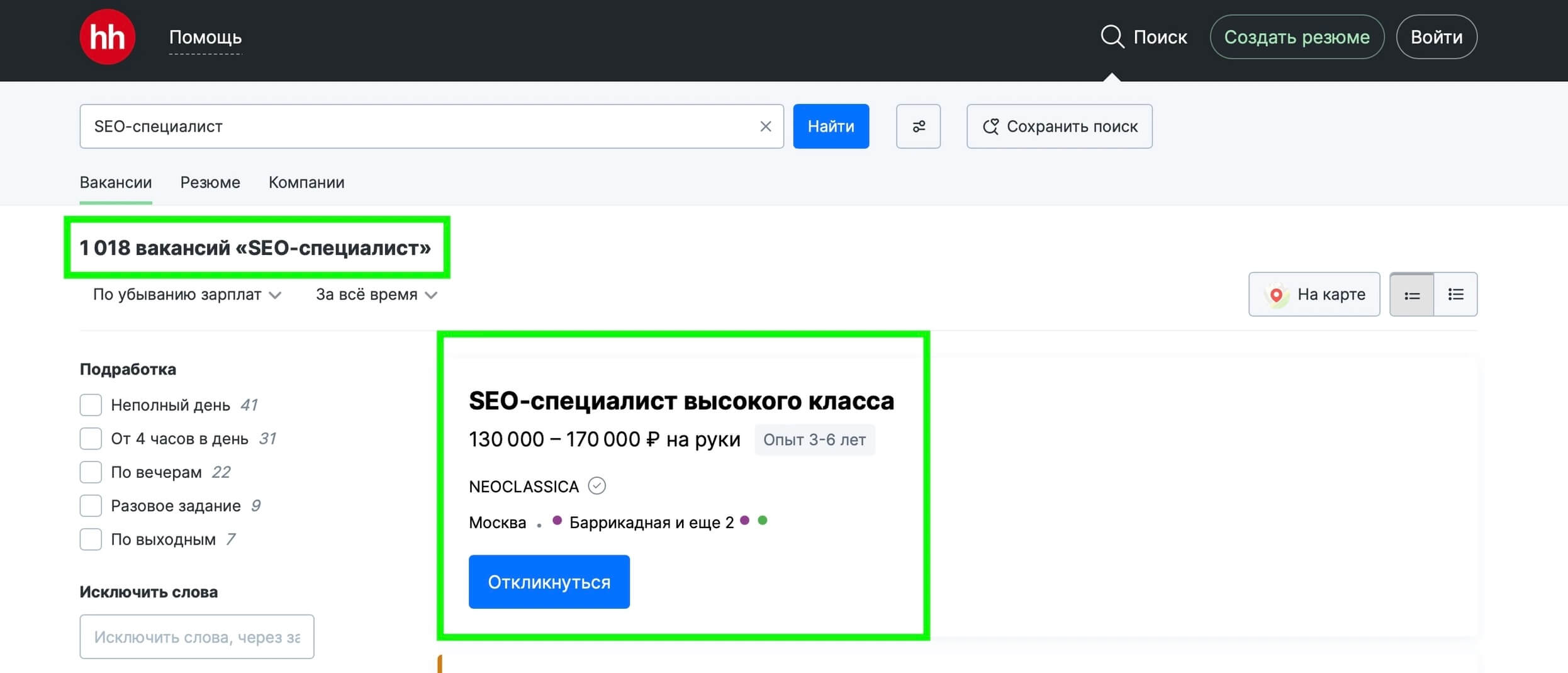This screenshot has height=673, width=1568.
Task: Click the Исключить слова input field
Action: click(197, 636)
